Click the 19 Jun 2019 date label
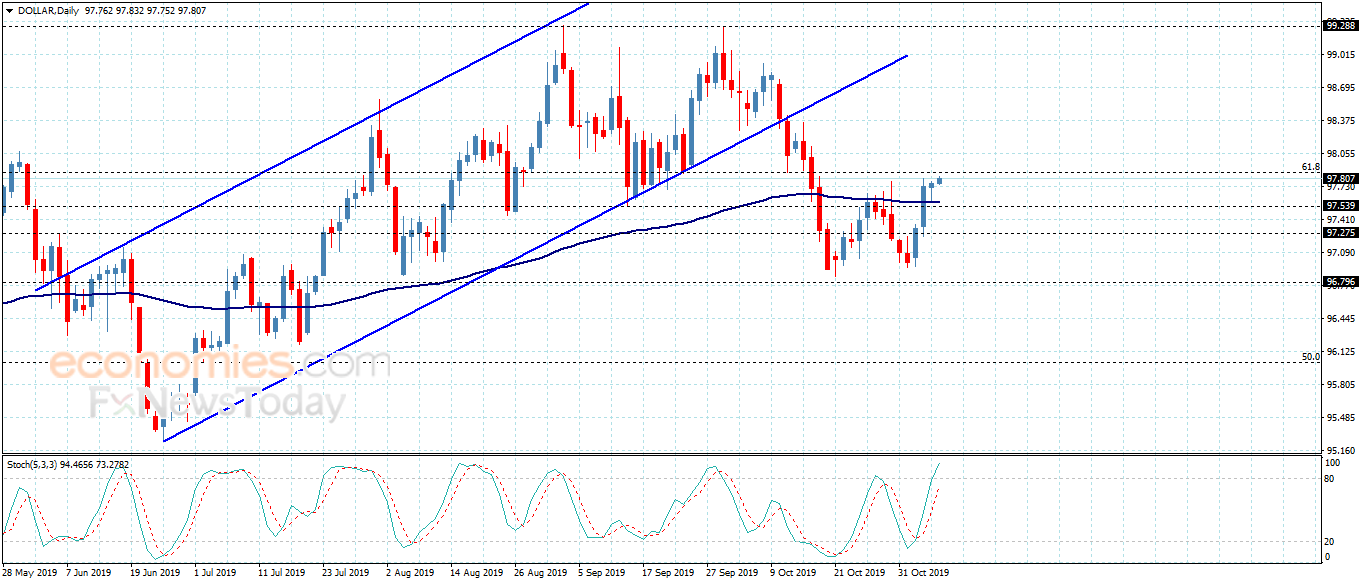Image resolution: width=1362 pixels, height=584 pixels. (x=153, y=573)
